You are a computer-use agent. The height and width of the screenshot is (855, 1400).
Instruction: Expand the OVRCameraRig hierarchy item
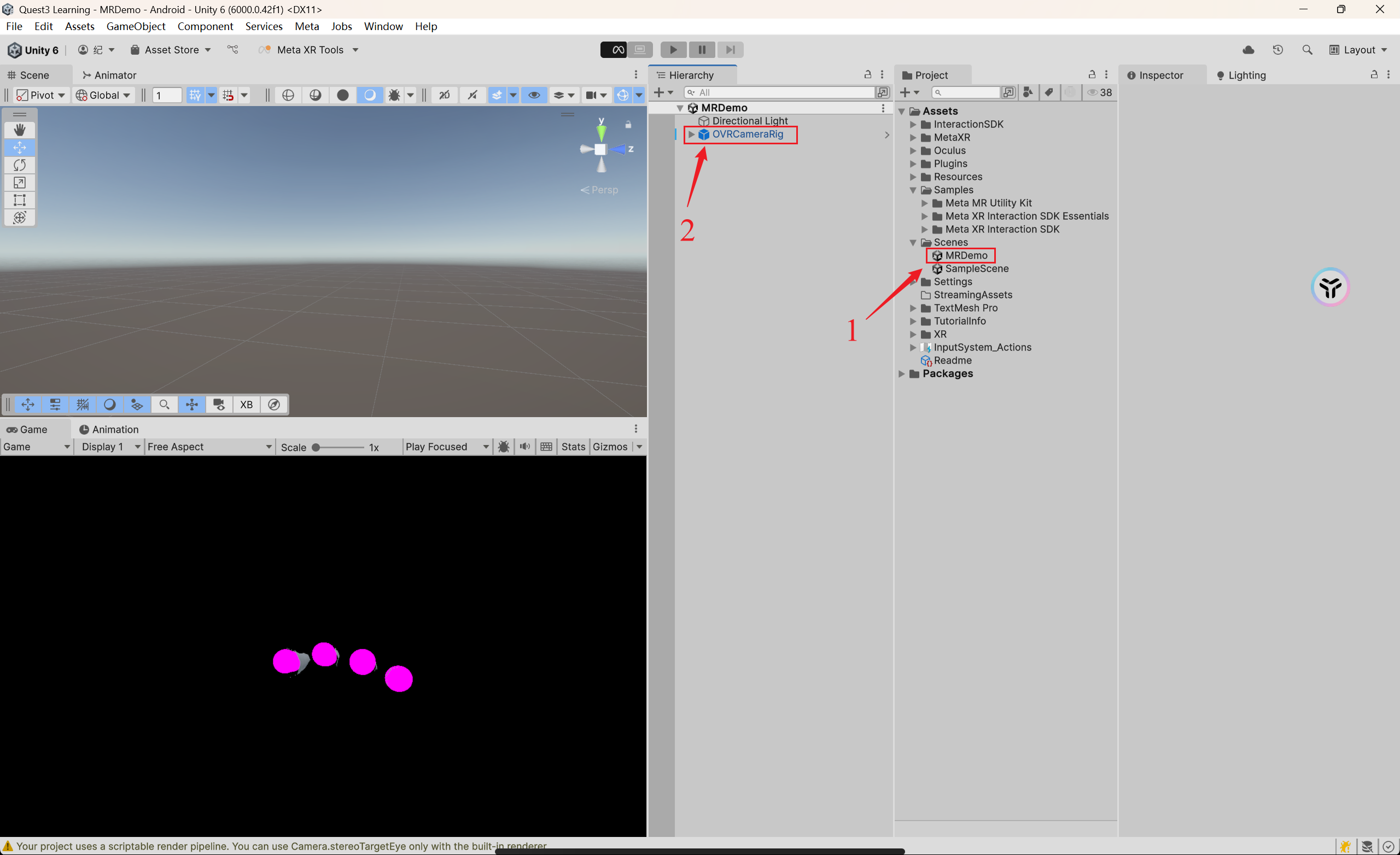pyautogui.click(x=691, y=134)
